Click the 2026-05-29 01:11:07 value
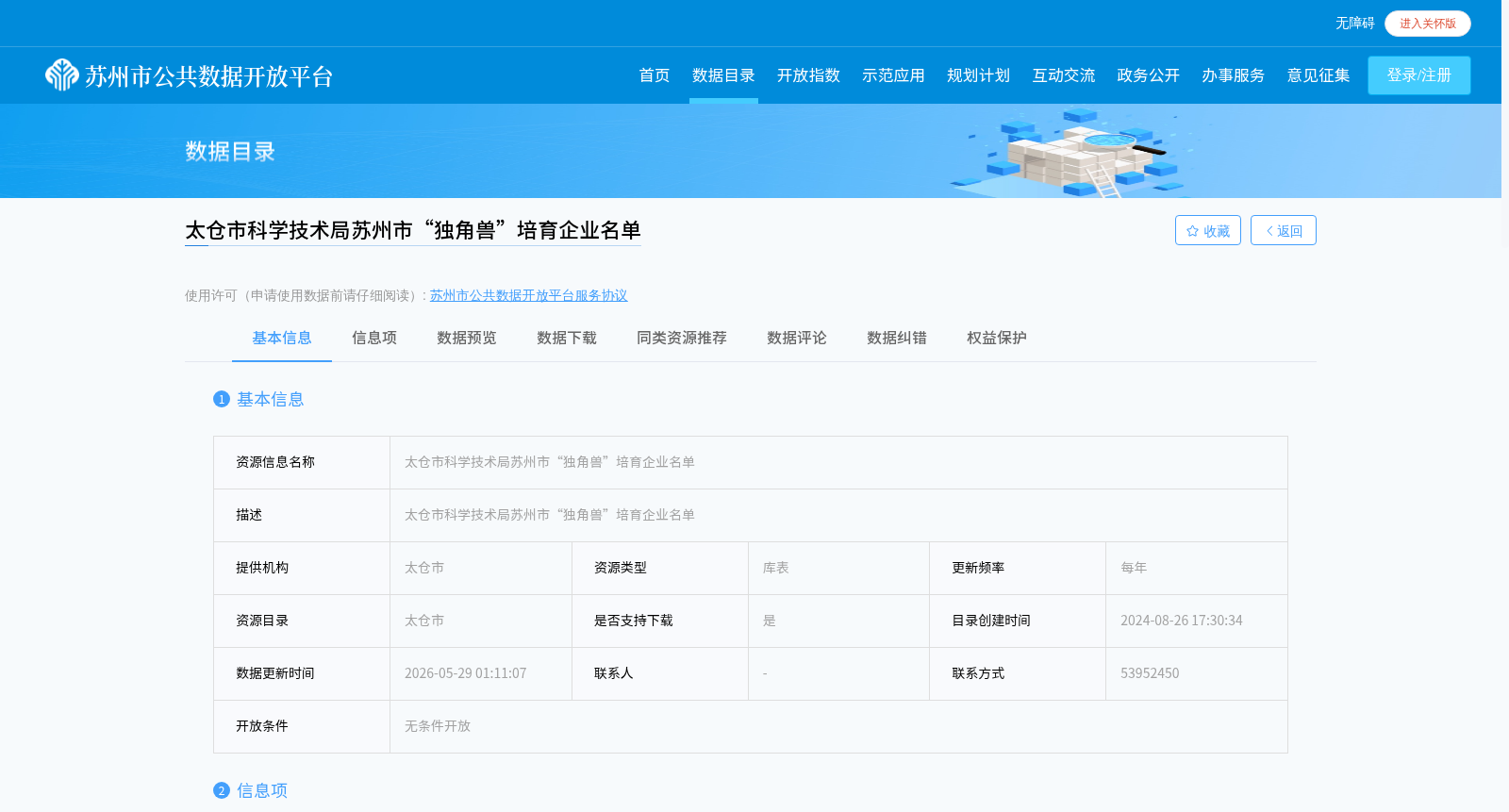Viewport: 1509px width, 812px height. pyautogui.click(x=466, y=673)
